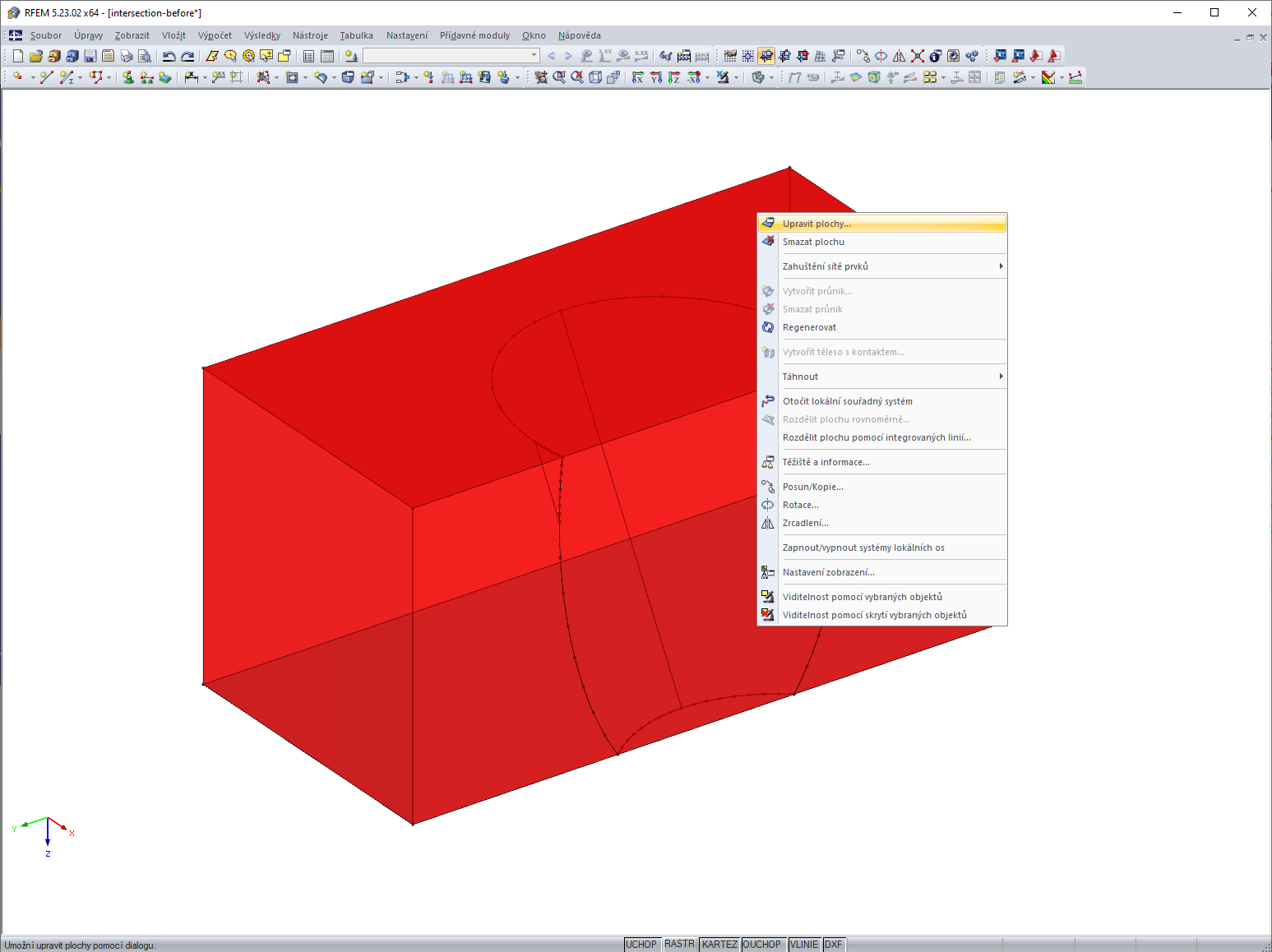Select the colored spectrum results icon
The image size is (1272, 952).
(x=1048, y=77)
